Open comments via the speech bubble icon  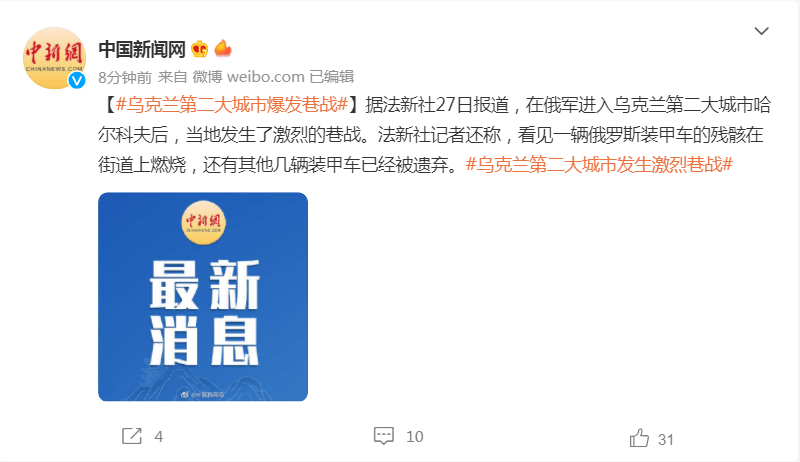[x=384, y=436]
